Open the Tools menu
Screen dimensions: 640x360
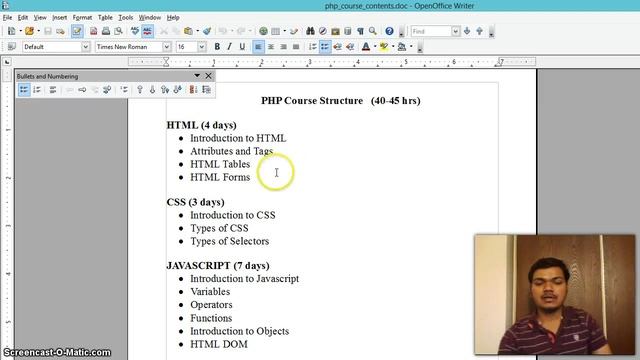pos(126,18)
